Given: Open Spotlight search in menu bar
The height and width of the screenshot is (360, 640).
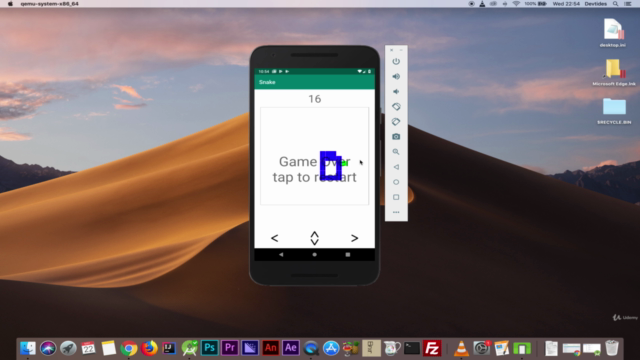Looking at the screenshot, I should (x=616, y=4).
